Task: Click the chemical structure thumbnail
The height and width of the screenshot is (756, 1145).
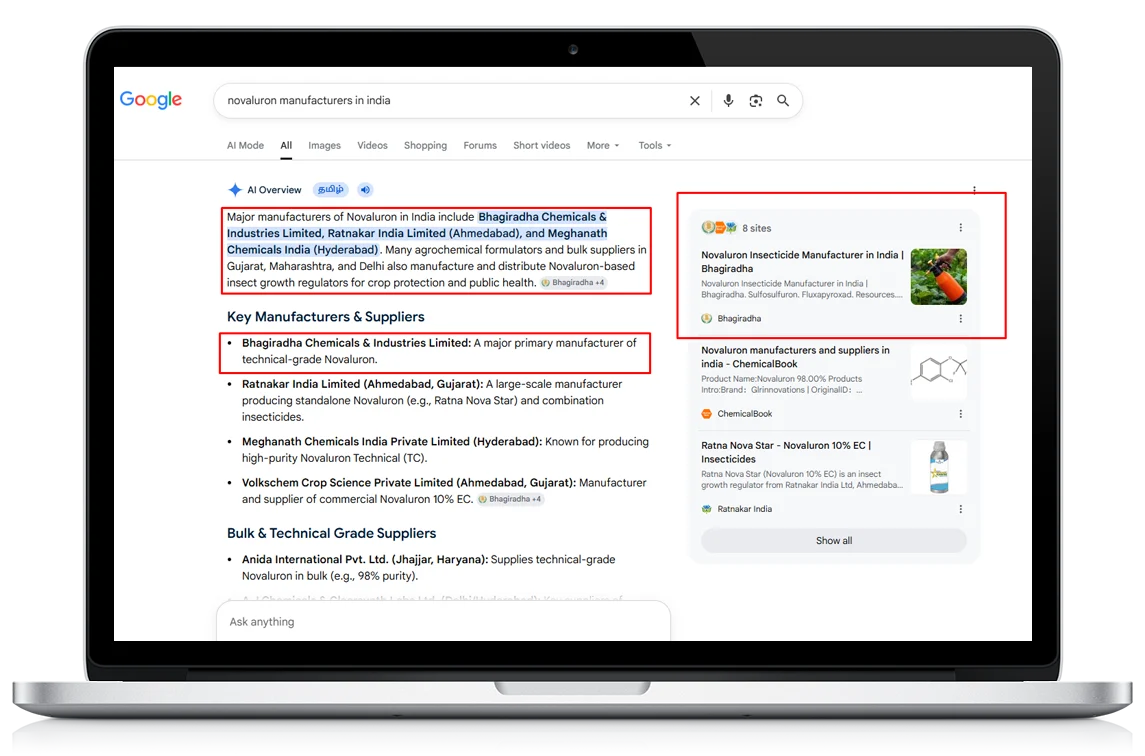Action: [938, 371]
